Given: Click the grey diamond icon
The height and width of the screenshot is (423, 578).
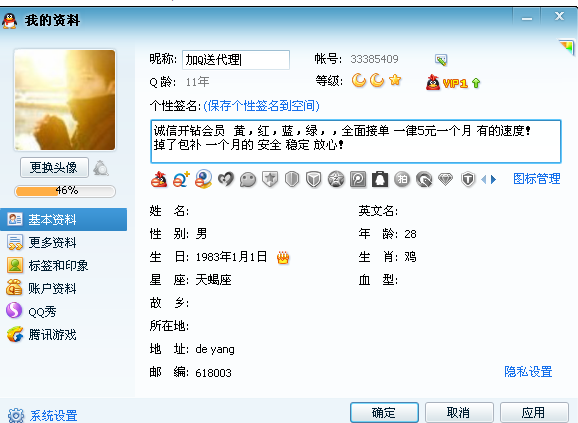Looking at the screenshot, I should [445, 180].
